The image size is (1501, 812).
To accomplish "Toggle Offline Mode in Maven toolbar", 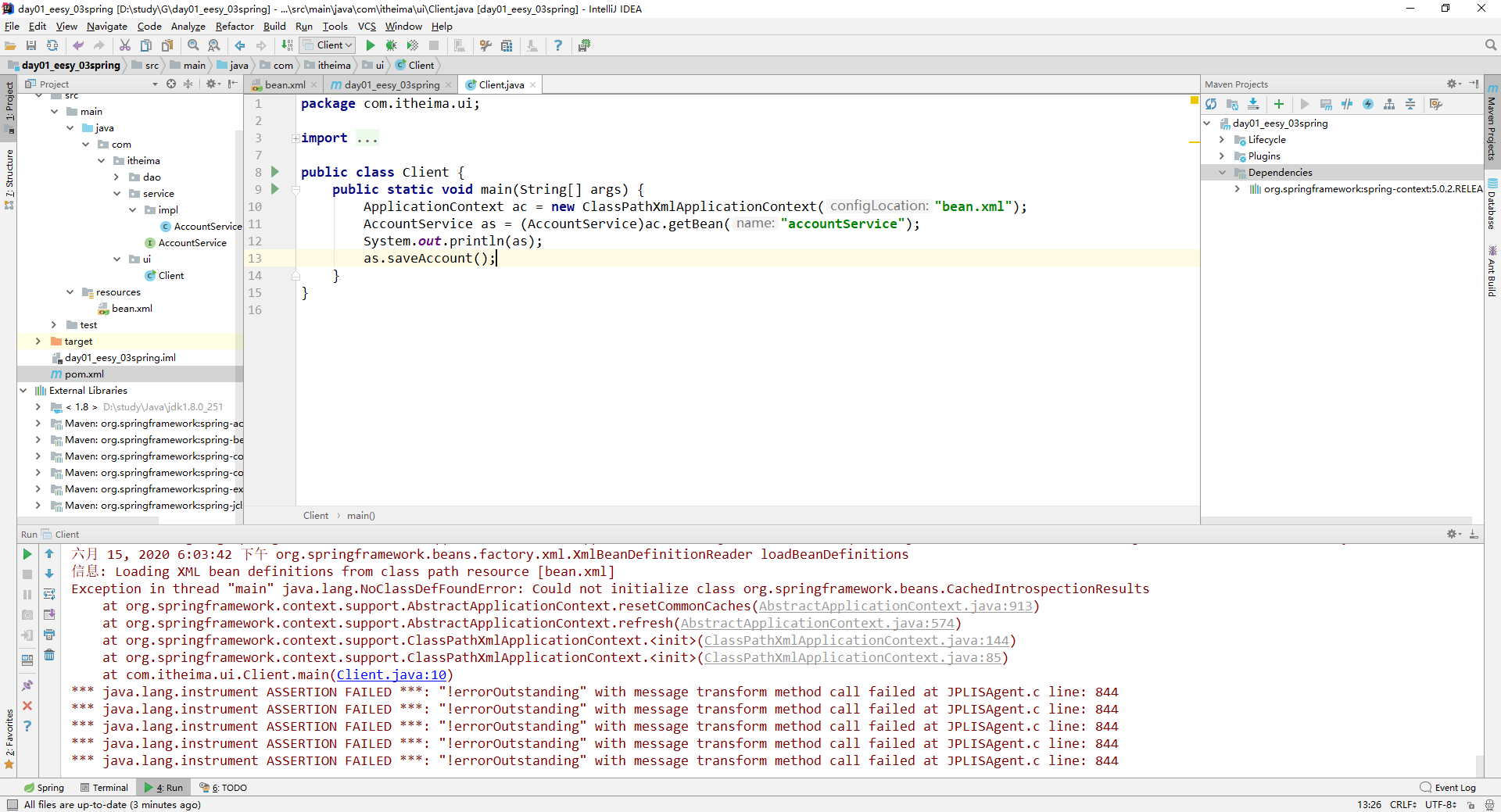I will click(x=1347, y=104).
